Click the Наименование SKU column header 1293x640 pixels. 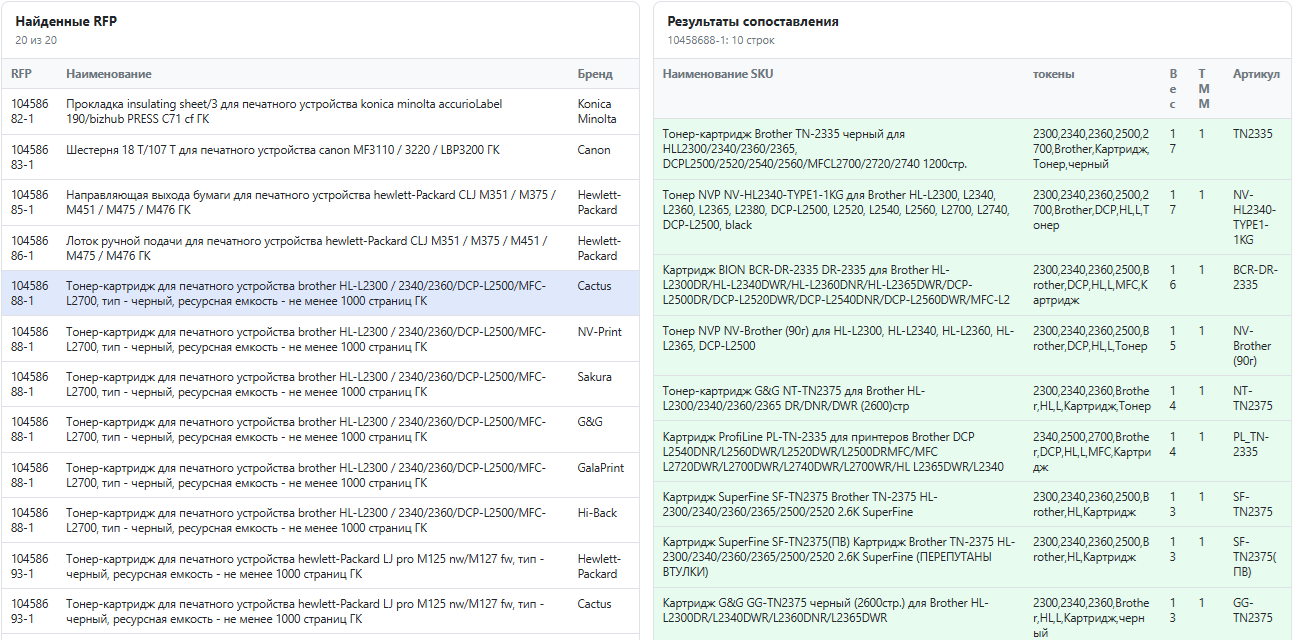717,74
